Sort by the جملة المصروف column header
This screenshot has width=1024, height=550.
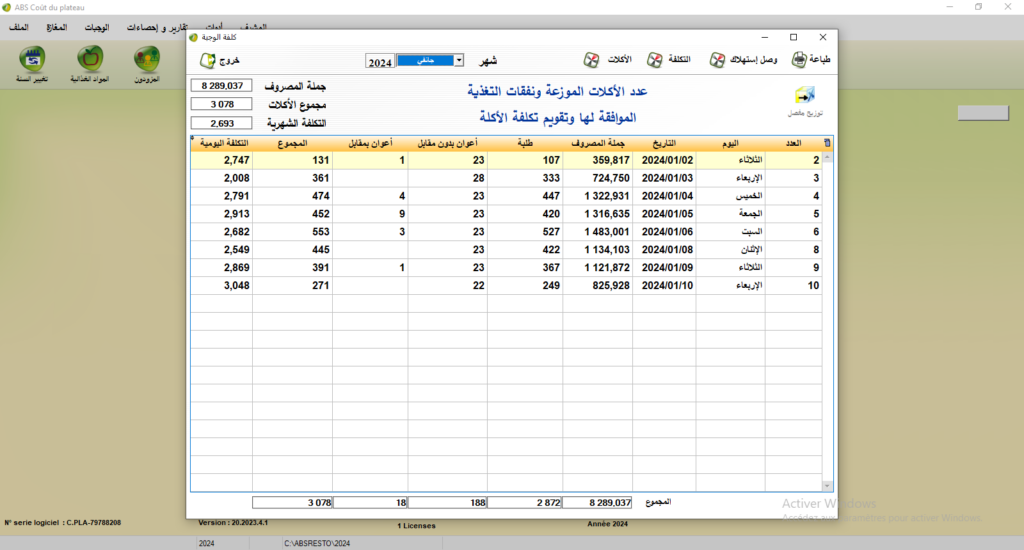pos(598,142)
